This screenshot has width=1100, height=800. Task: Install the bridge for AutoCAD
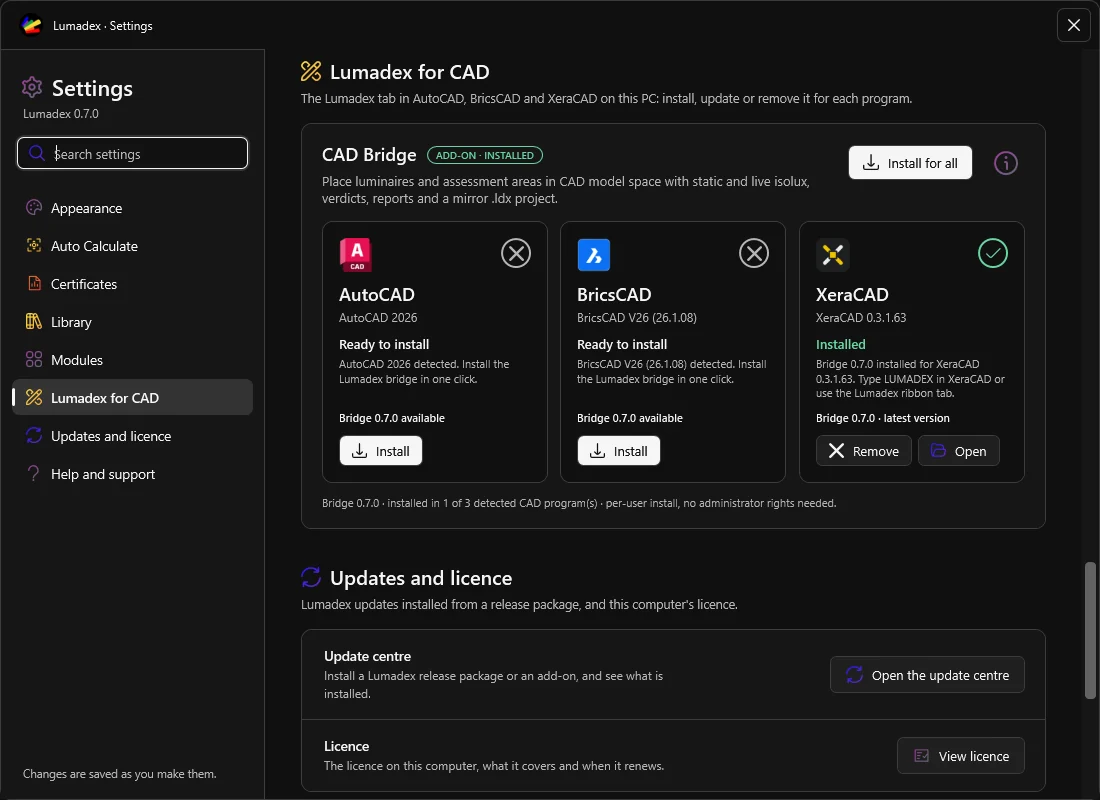[381, 451]
